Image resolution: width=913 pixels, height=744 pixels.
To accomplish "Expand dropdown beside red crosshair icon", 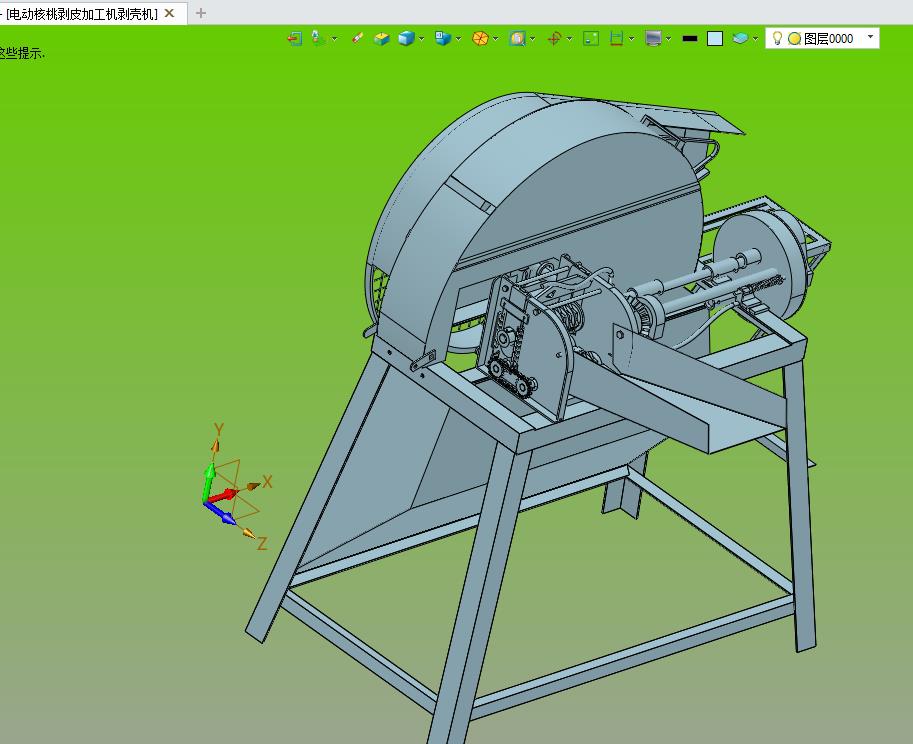I will point(569,39).
